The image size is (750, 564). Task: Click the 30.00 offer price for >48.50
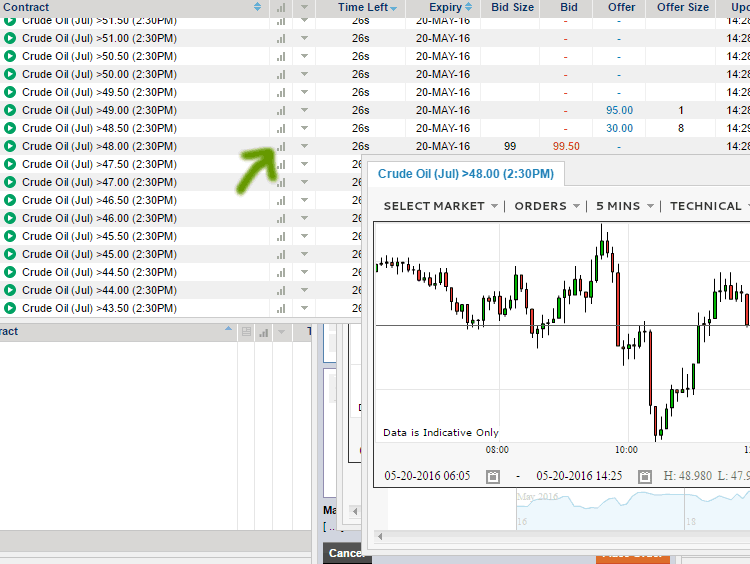click(619, 128)
